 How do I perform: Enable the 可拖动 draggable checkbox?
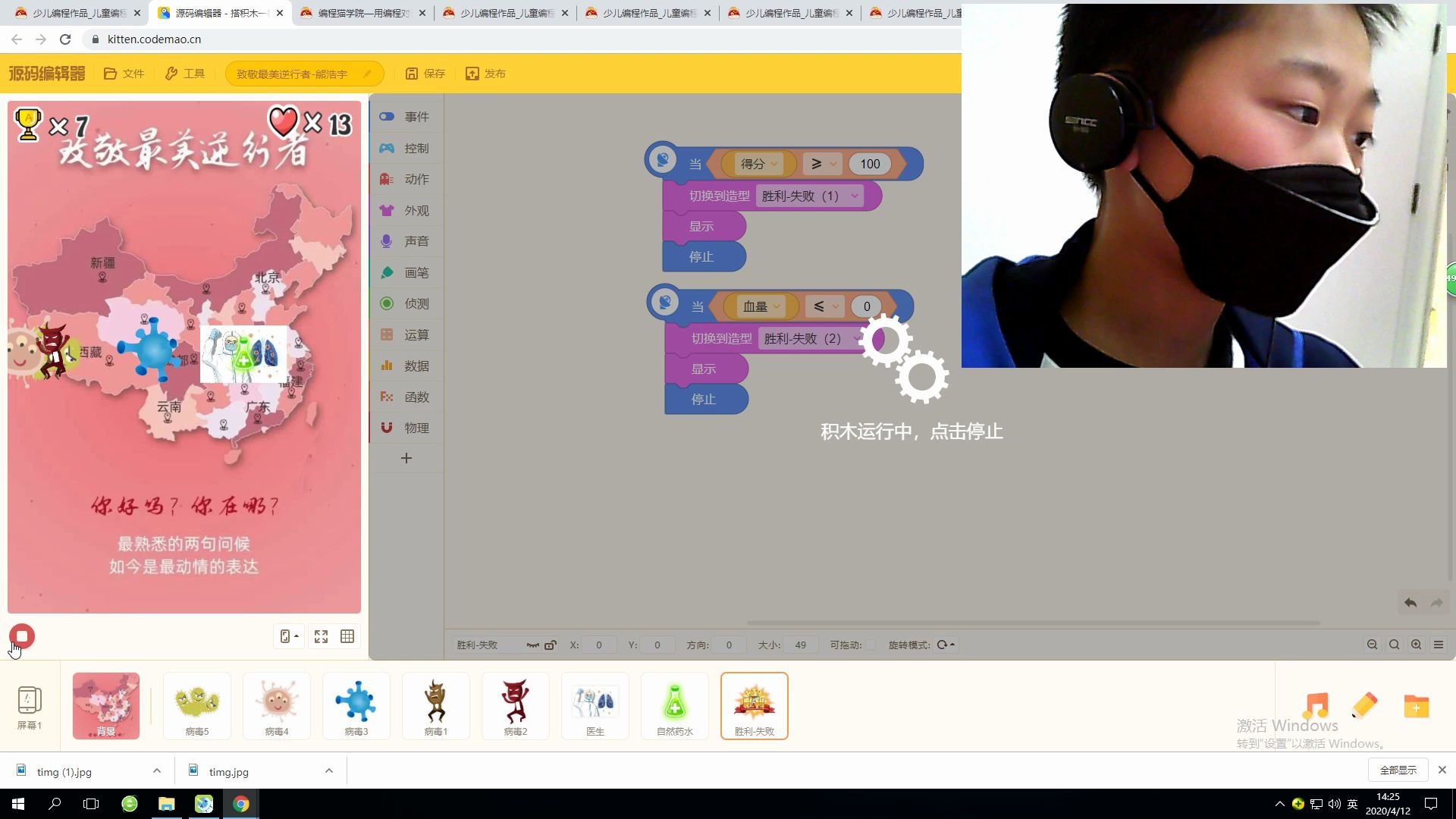[x=871, y=645]
